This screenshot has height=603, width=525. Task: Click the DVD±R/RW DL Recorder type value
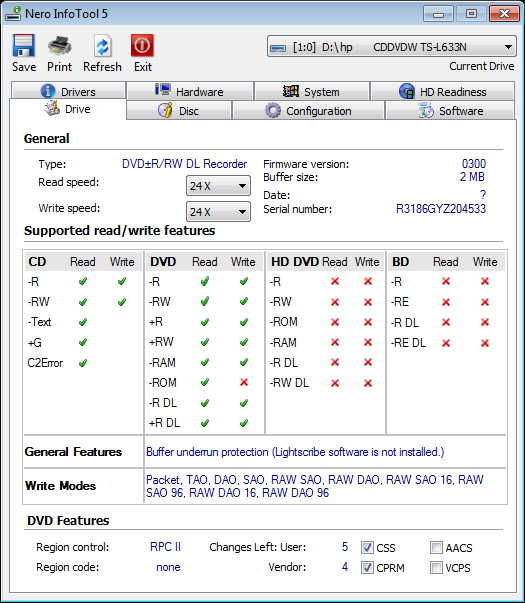click(184, 164)
